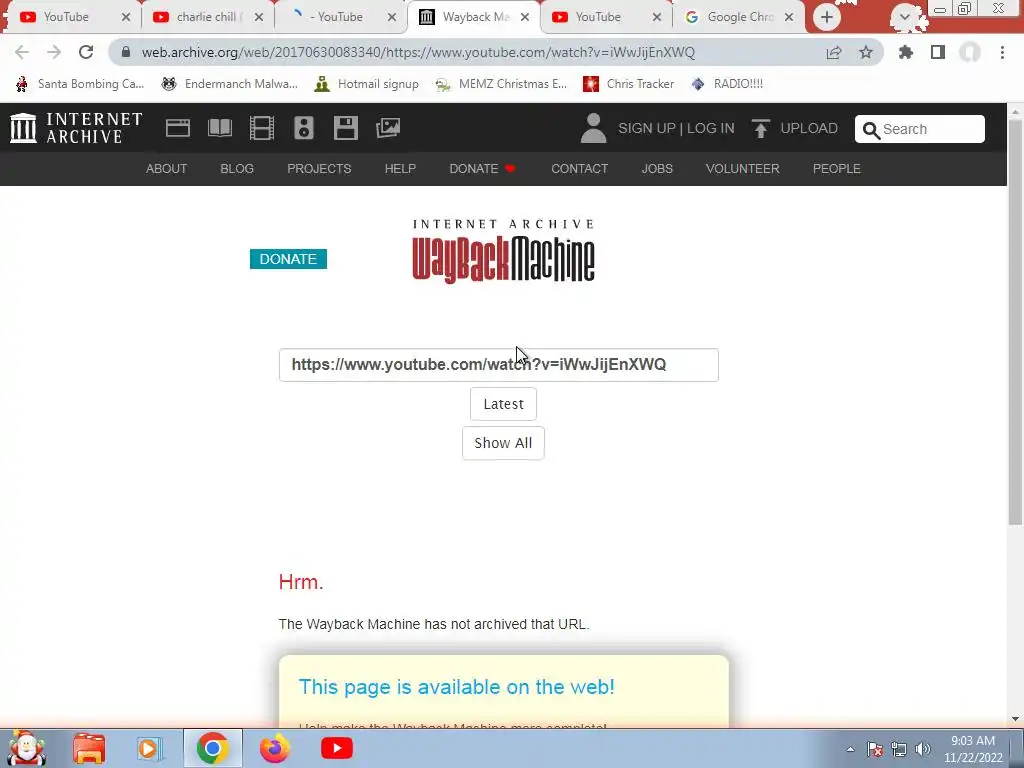Screen dimensions: 1024x768
Task: Open the tab search dropdown arrow
Action: (x=904, y=17)
